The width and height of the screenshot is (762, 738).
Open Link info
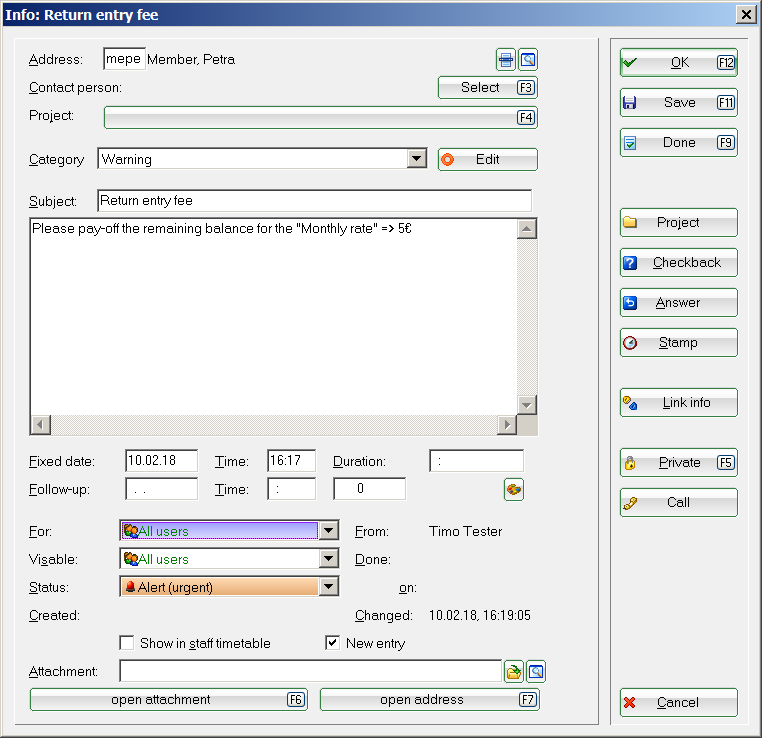click(x=678, y=403)
